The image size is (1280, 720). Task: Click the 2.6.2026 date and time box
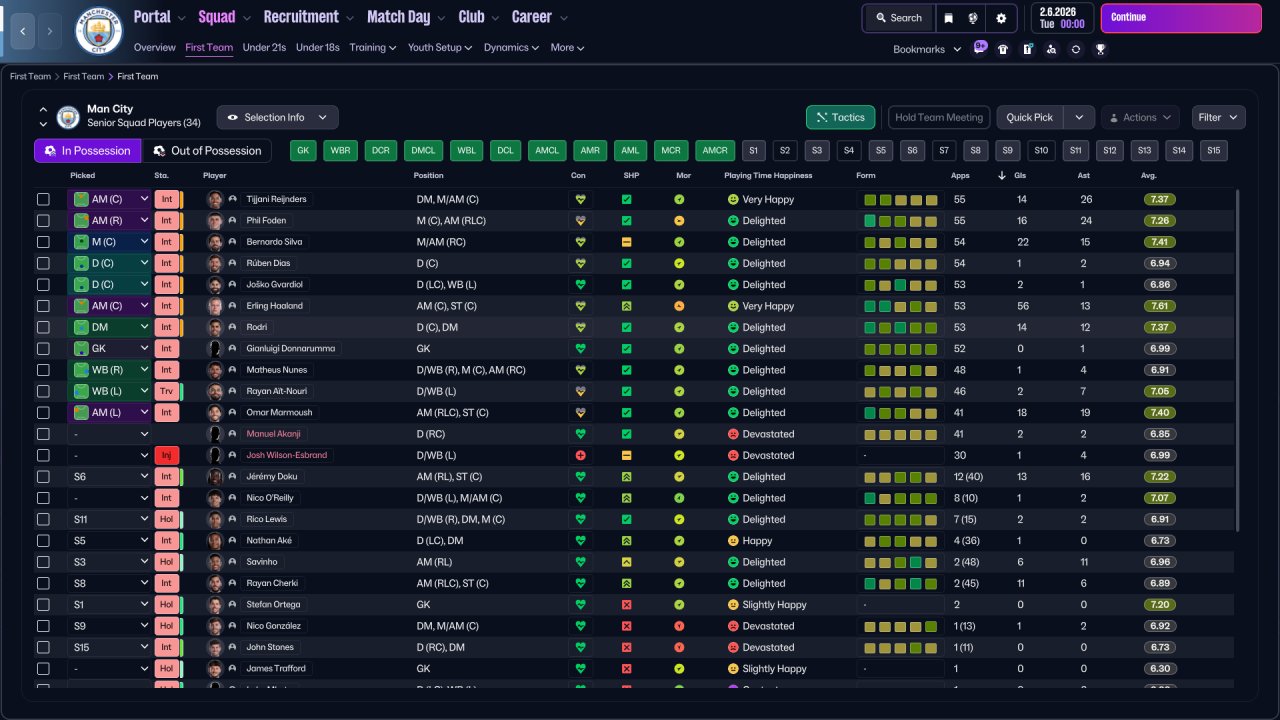pos(1061,18)
